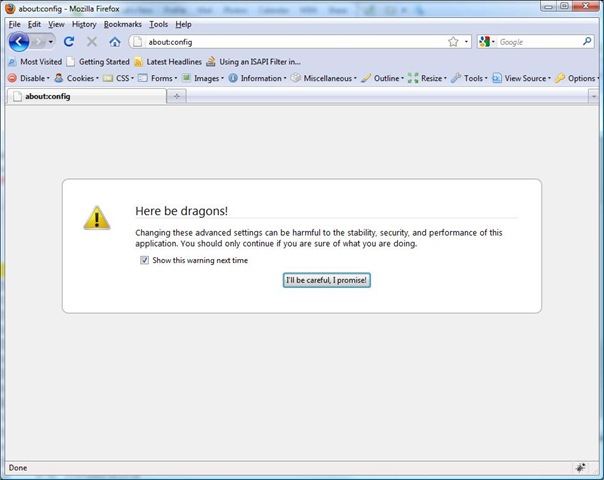Click the blue Back arrow button

(19, 42)
